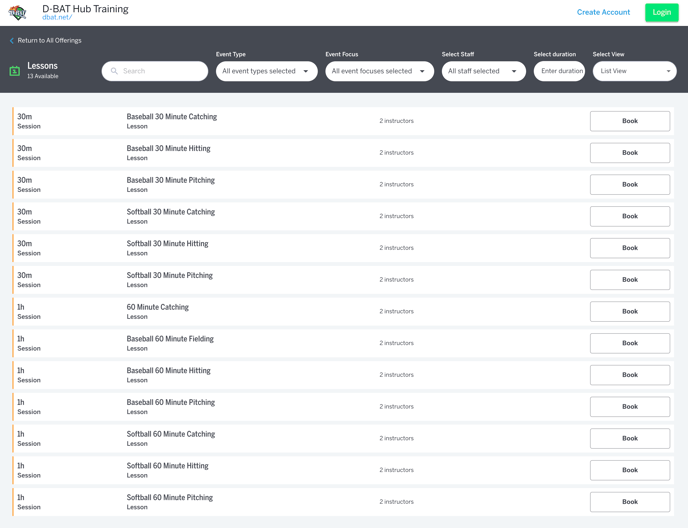
Task: Select the 60 Minute Catching title
Action: point(158,307)
